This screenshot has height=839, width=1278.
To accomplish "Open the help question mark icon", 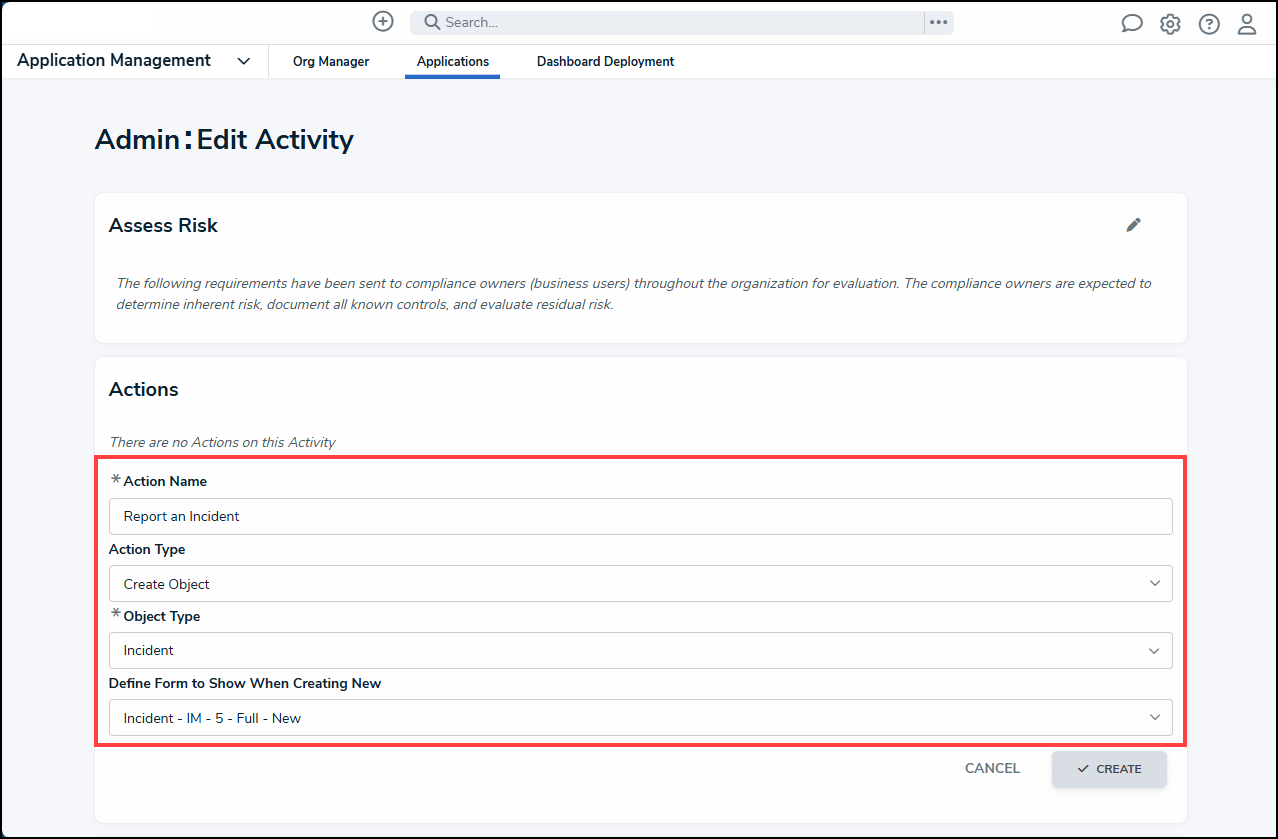I will coord(1209,24).
